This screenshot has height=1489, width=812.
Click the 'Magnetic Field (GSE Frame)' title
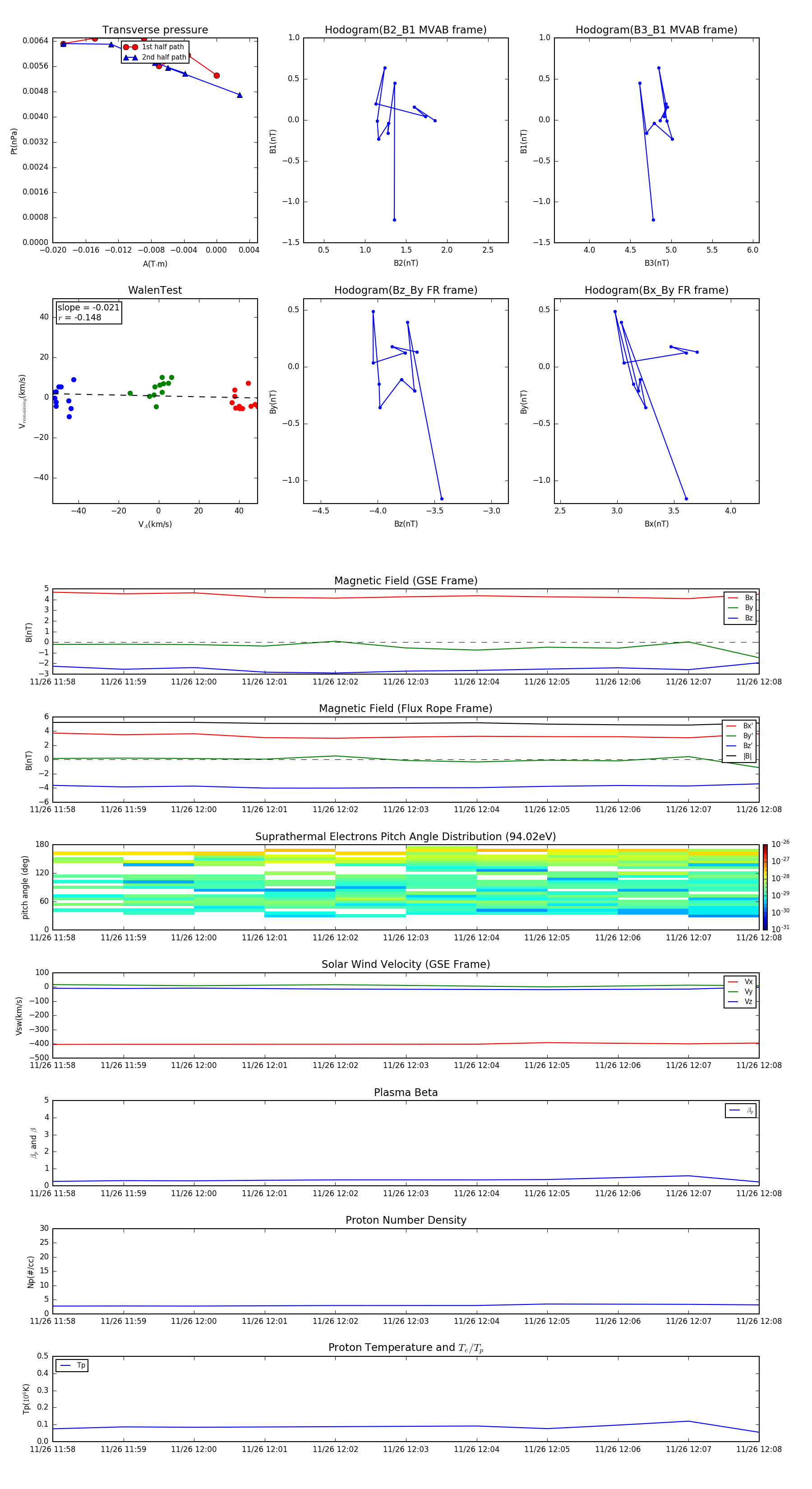tap(406, 581)
